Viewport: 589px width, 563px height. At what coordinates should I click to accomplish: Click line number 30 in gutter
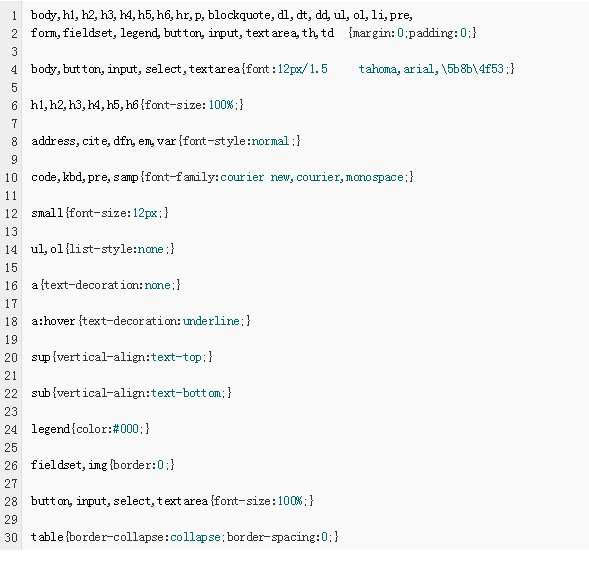[11, 537]
